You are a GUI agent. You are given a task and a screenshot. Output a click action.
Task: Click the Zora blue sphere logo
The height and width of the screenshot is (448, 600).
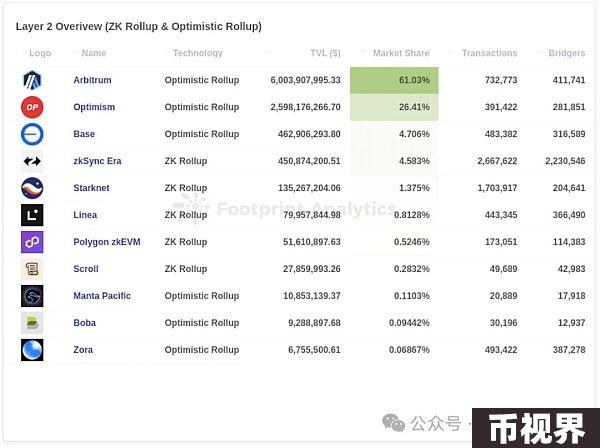click(x=32, y=350)
